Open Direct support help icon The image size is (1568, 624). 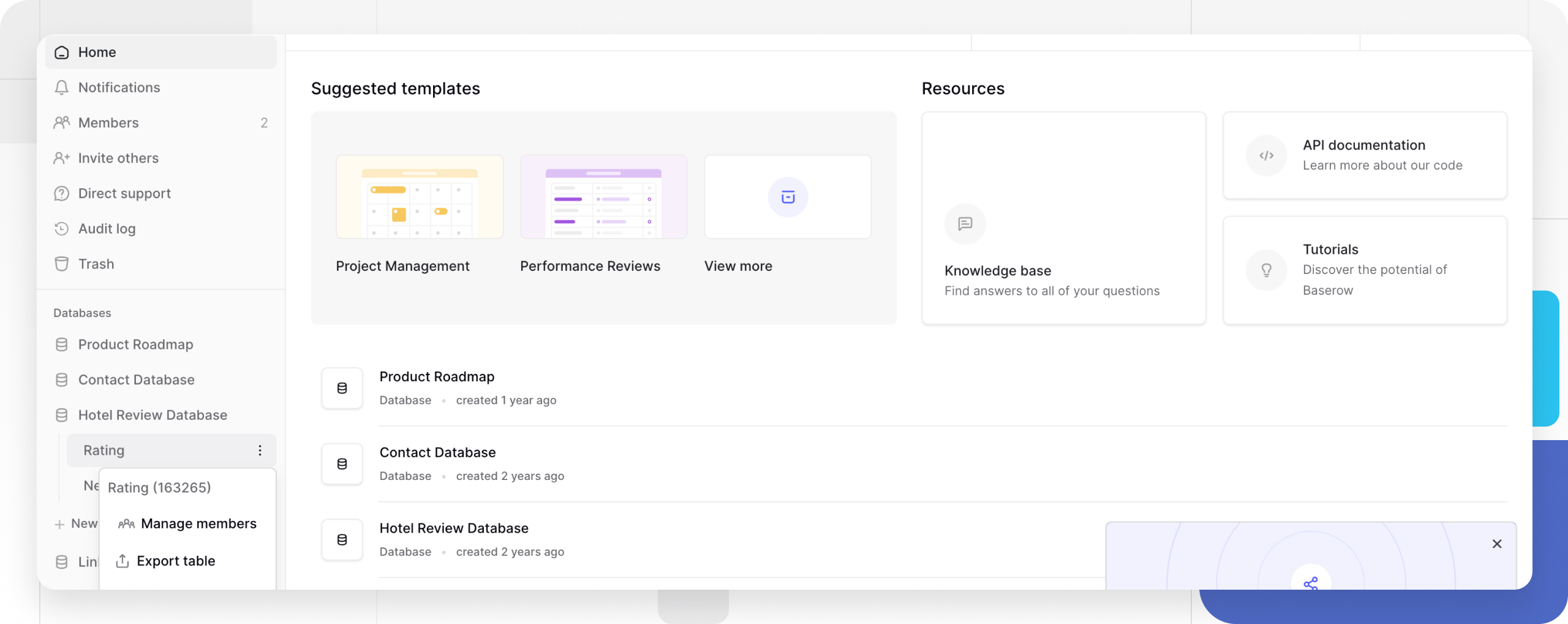tap(61, 194)
